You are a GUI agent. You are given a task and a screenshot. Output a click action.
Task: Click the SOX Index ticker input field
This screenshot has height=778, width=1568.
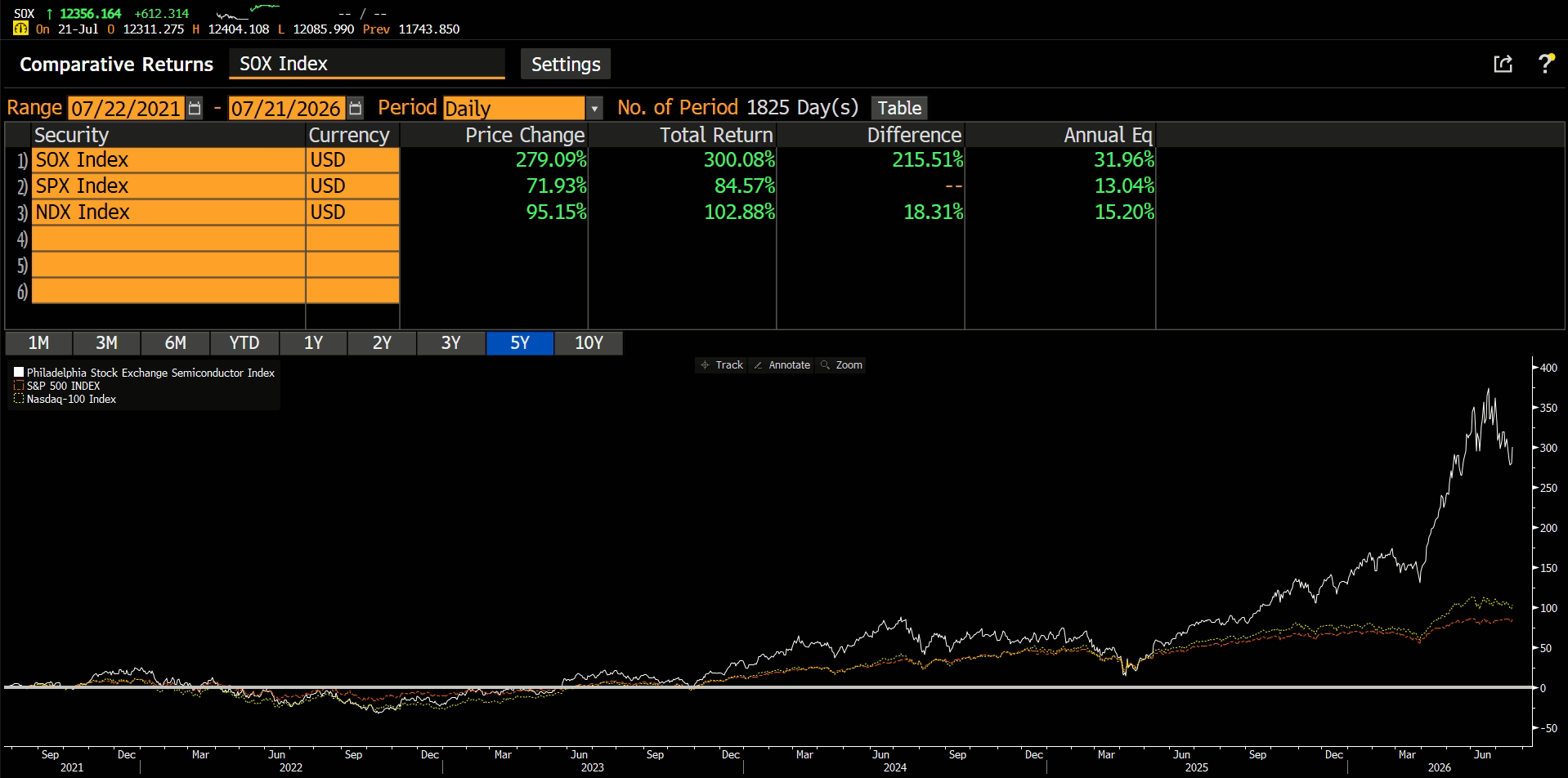point(367,64)
